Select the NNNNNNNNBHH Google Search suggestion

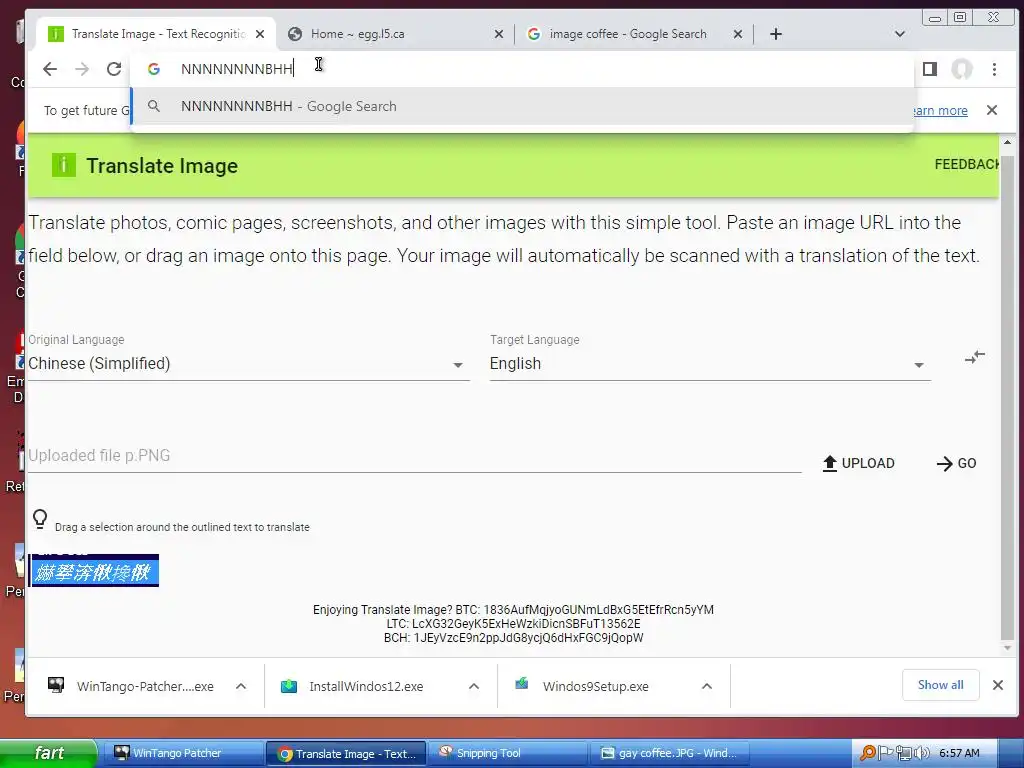(521, 106)
